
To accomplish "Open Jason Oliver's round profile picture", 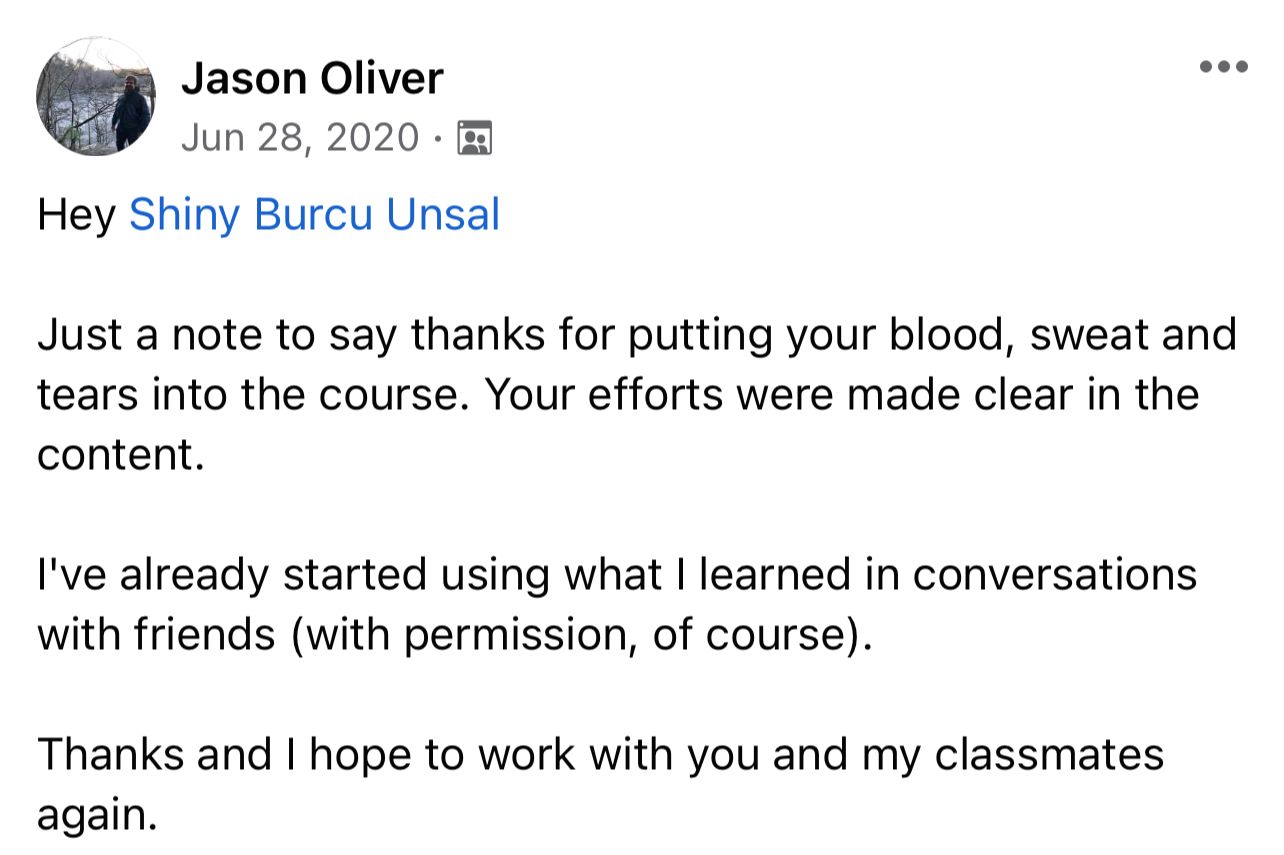I will click(96, 96).
